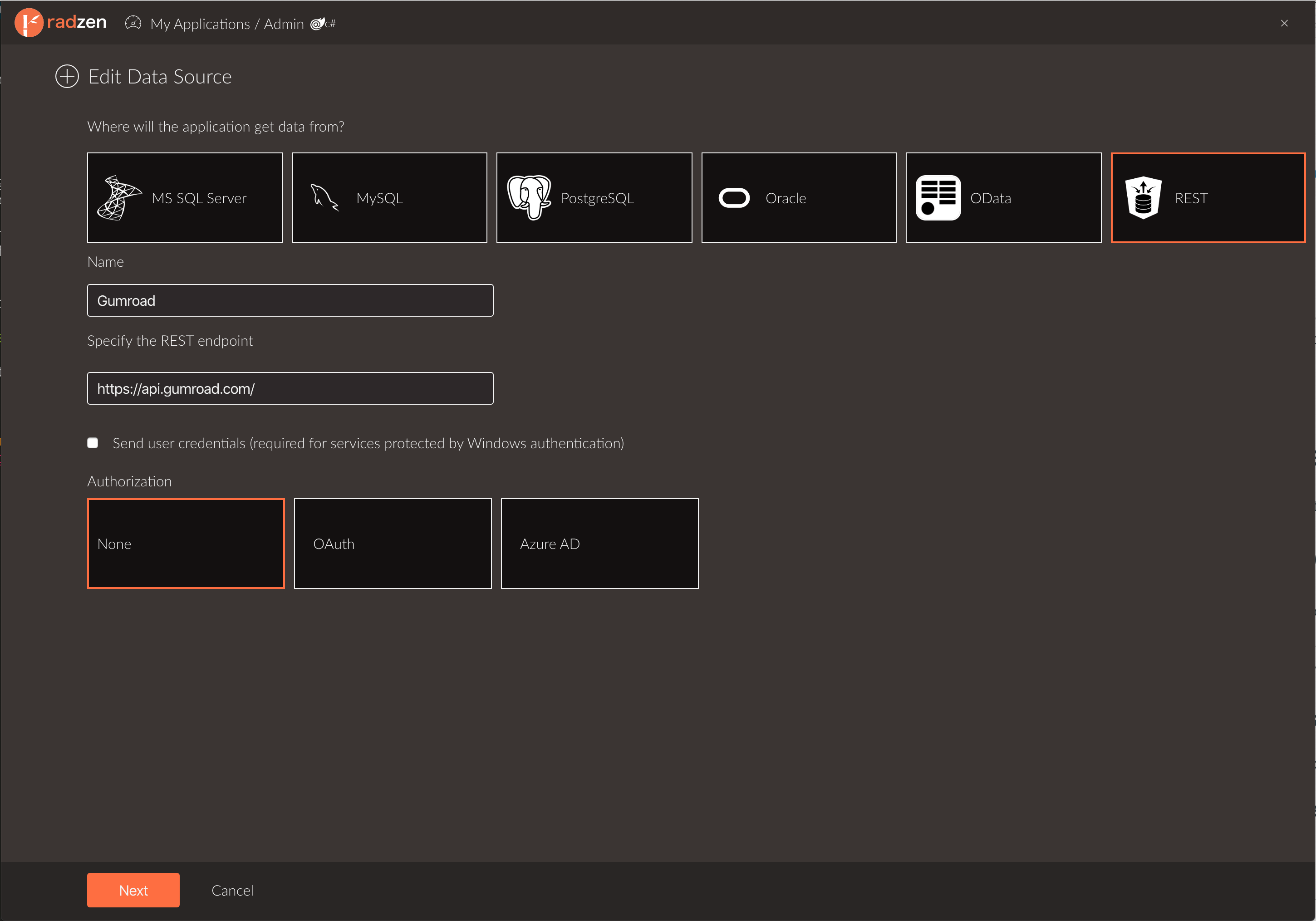Image resolution: width=1316 pixels, height=921 pixels.
Task: Select the REST data source tile
Action: pyautogui.click(x=1208, y=198)
